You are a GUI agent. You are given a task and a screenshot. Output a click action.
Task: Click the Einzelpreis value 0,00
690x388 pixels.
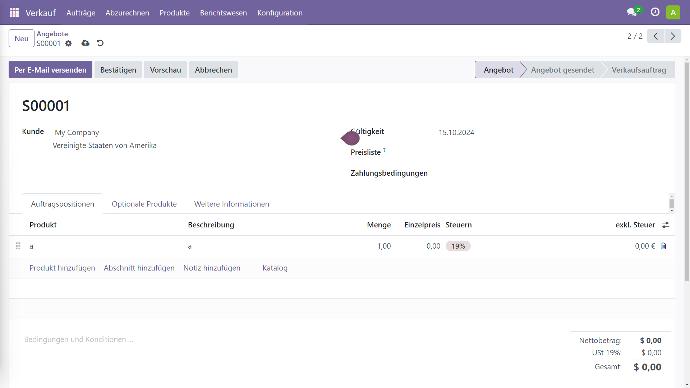pos(433,246)
